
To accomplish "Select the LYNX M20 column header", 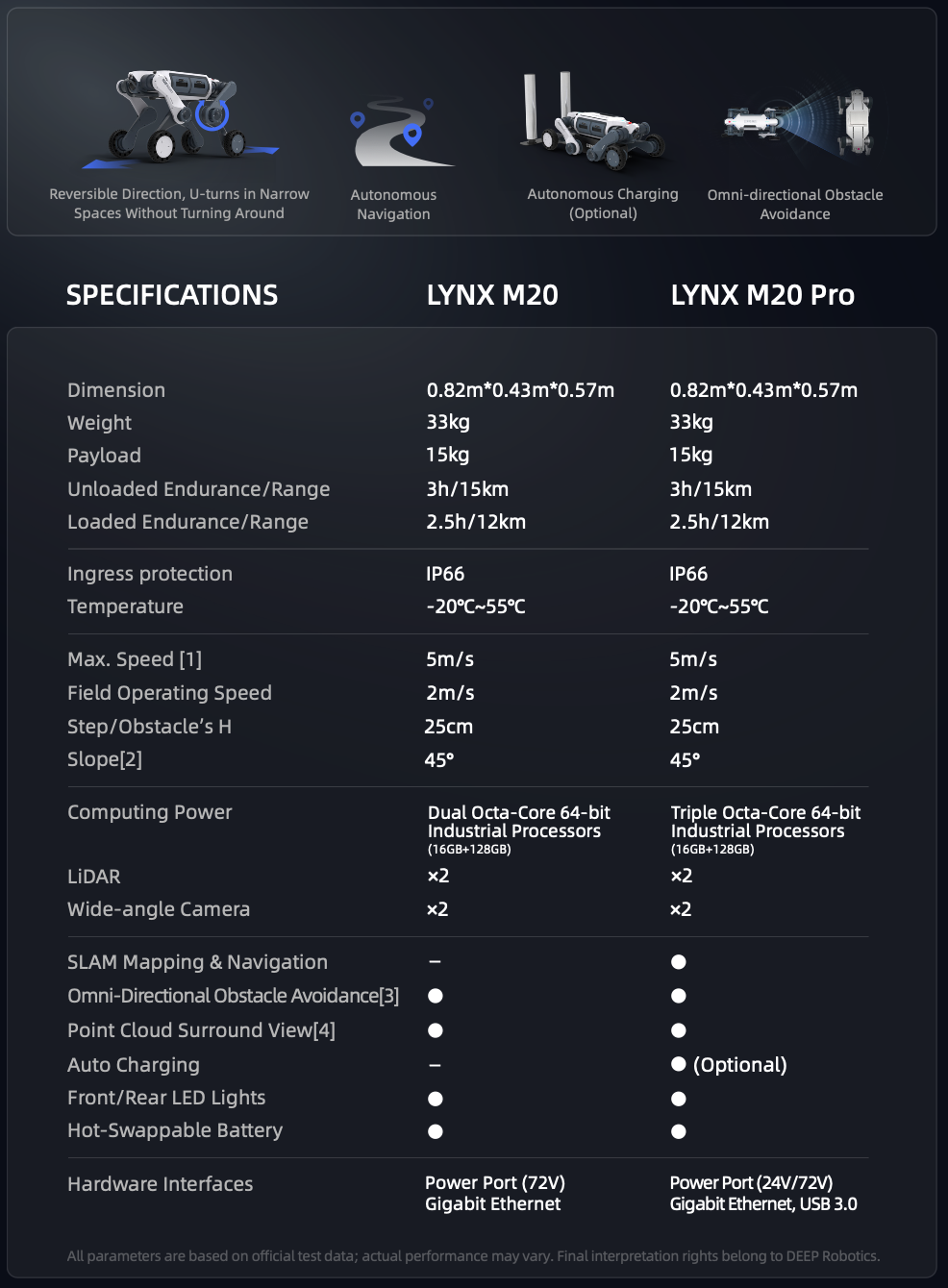I will click(x=492, y=295).
